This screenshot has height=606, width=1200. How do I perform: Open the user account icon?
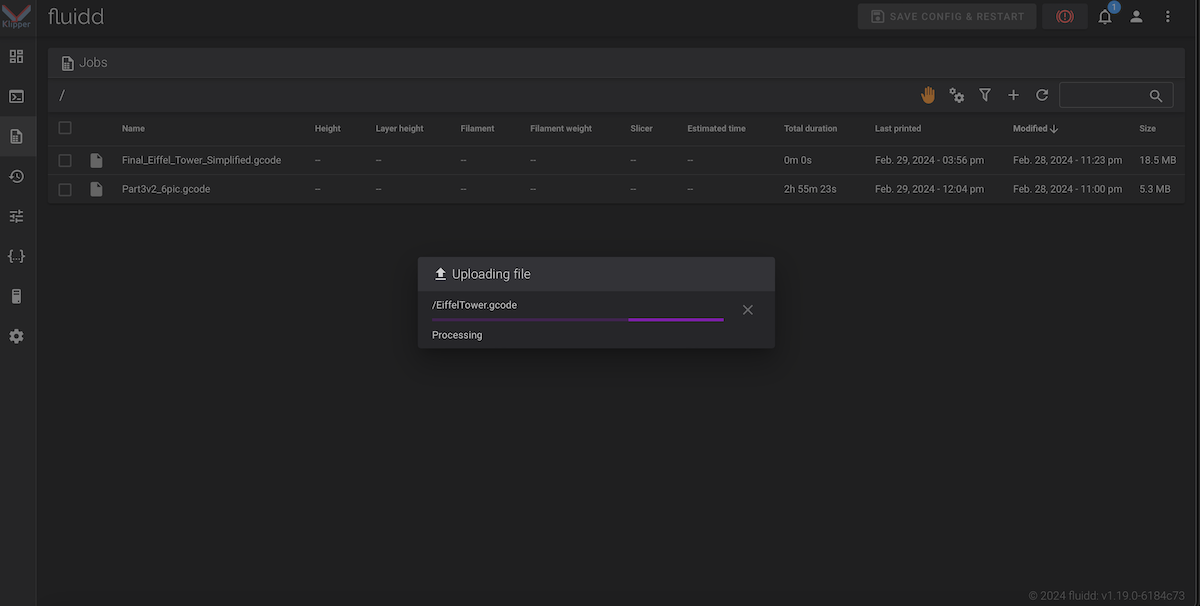tap(1136, 16)
